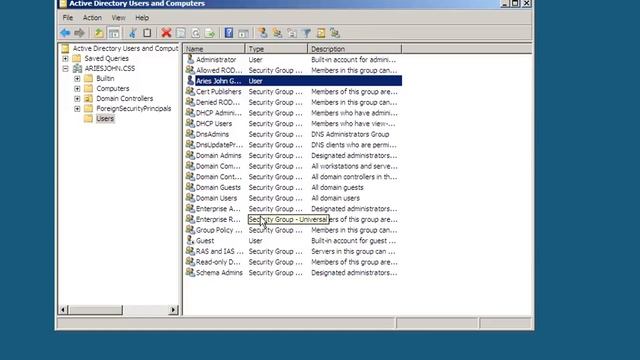The image size is (640, 360).
Task: Select Domain Controllers in the tree
Action: (124, 98)
